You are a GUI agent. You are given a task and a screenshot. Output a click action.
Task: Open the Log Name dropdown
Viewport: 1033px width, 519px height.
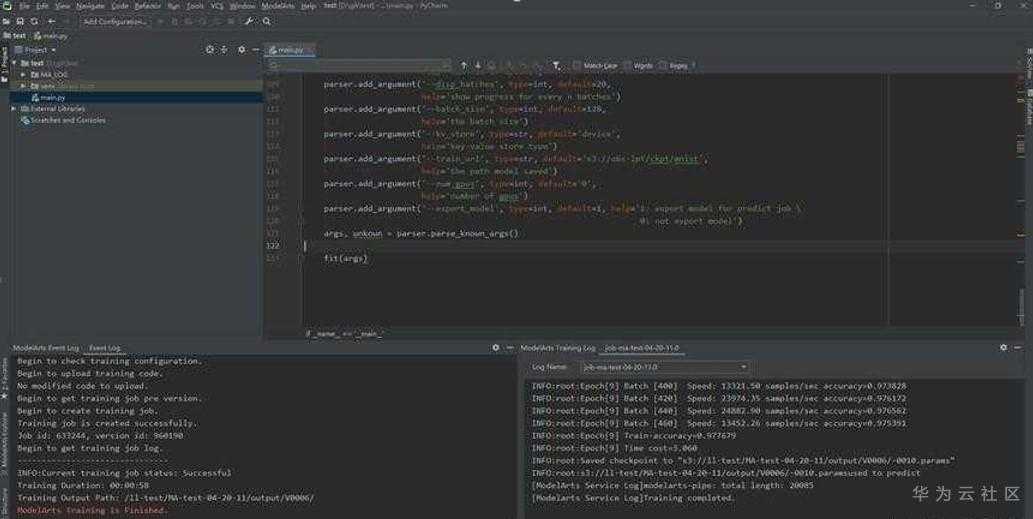tap(665, 367)
